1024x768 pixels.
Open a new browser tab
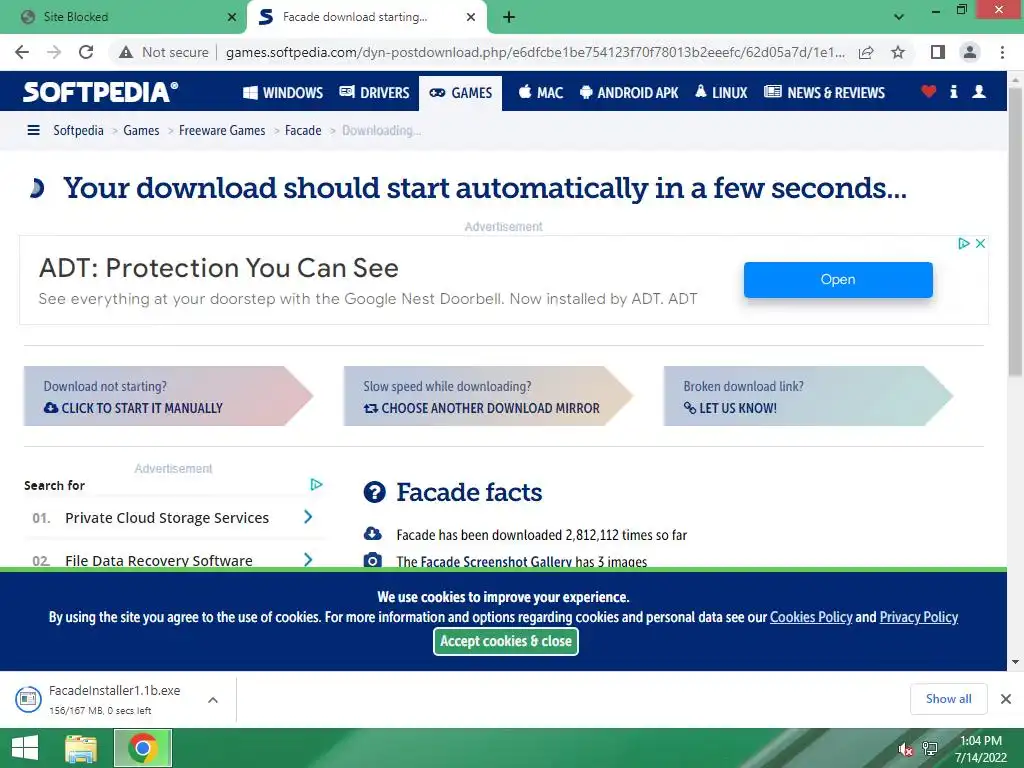509,17
